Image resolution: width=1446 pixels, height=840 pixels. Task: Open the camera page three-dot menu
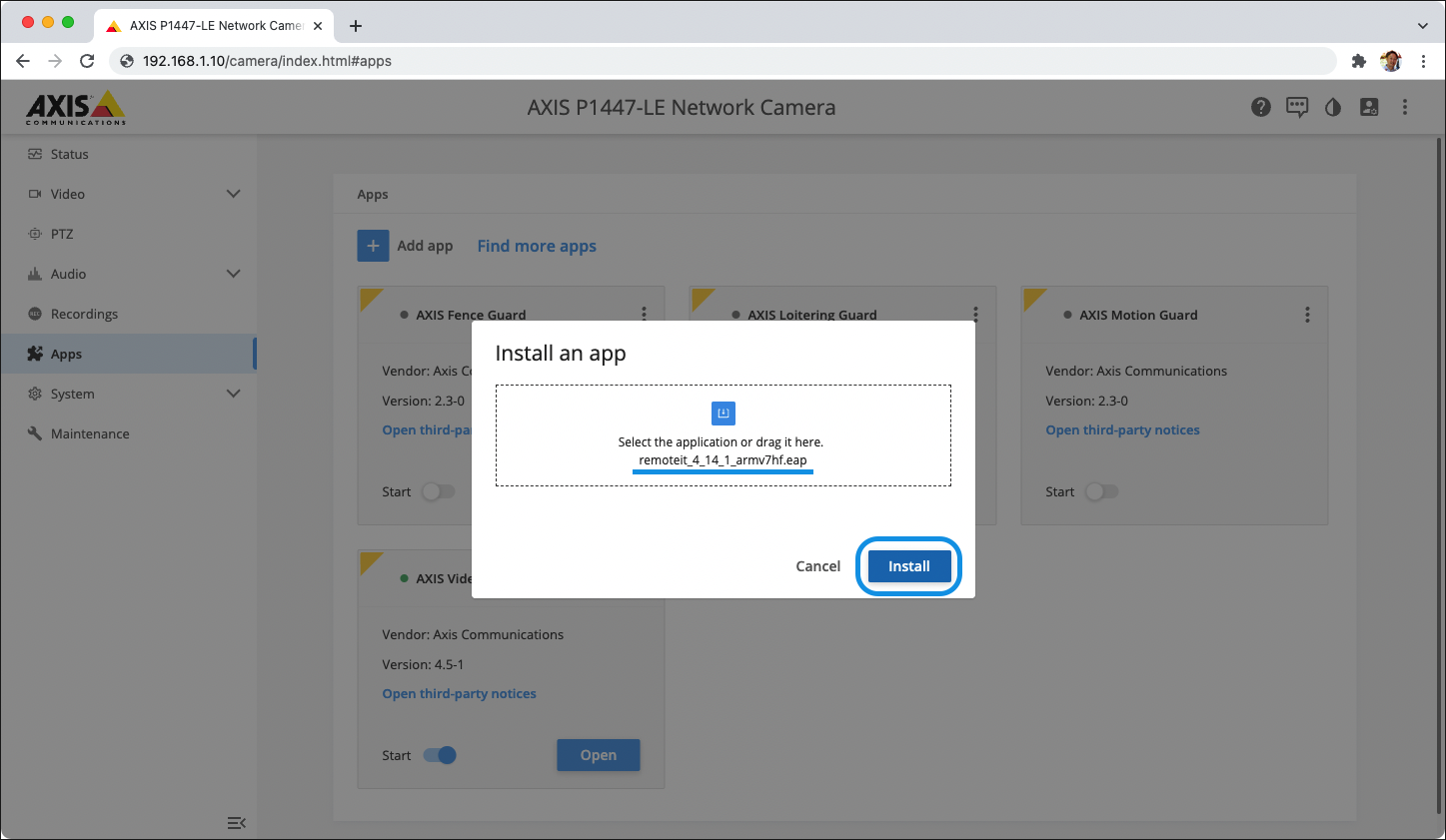pos(1405,107)
